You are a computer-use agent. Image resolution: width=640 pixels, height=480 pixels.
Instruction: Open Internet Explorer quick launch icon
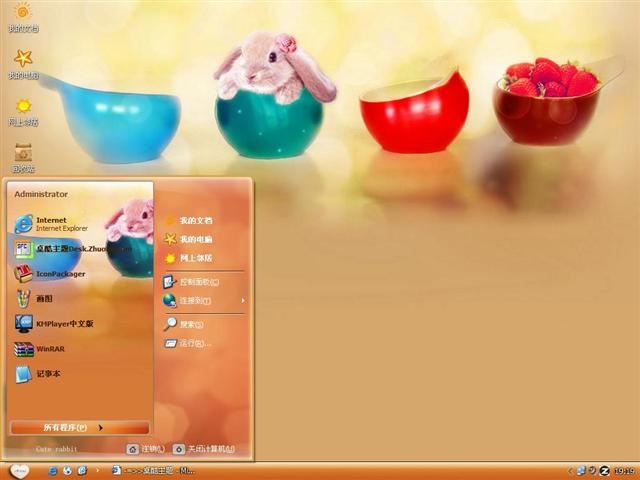tap(52, 471)
